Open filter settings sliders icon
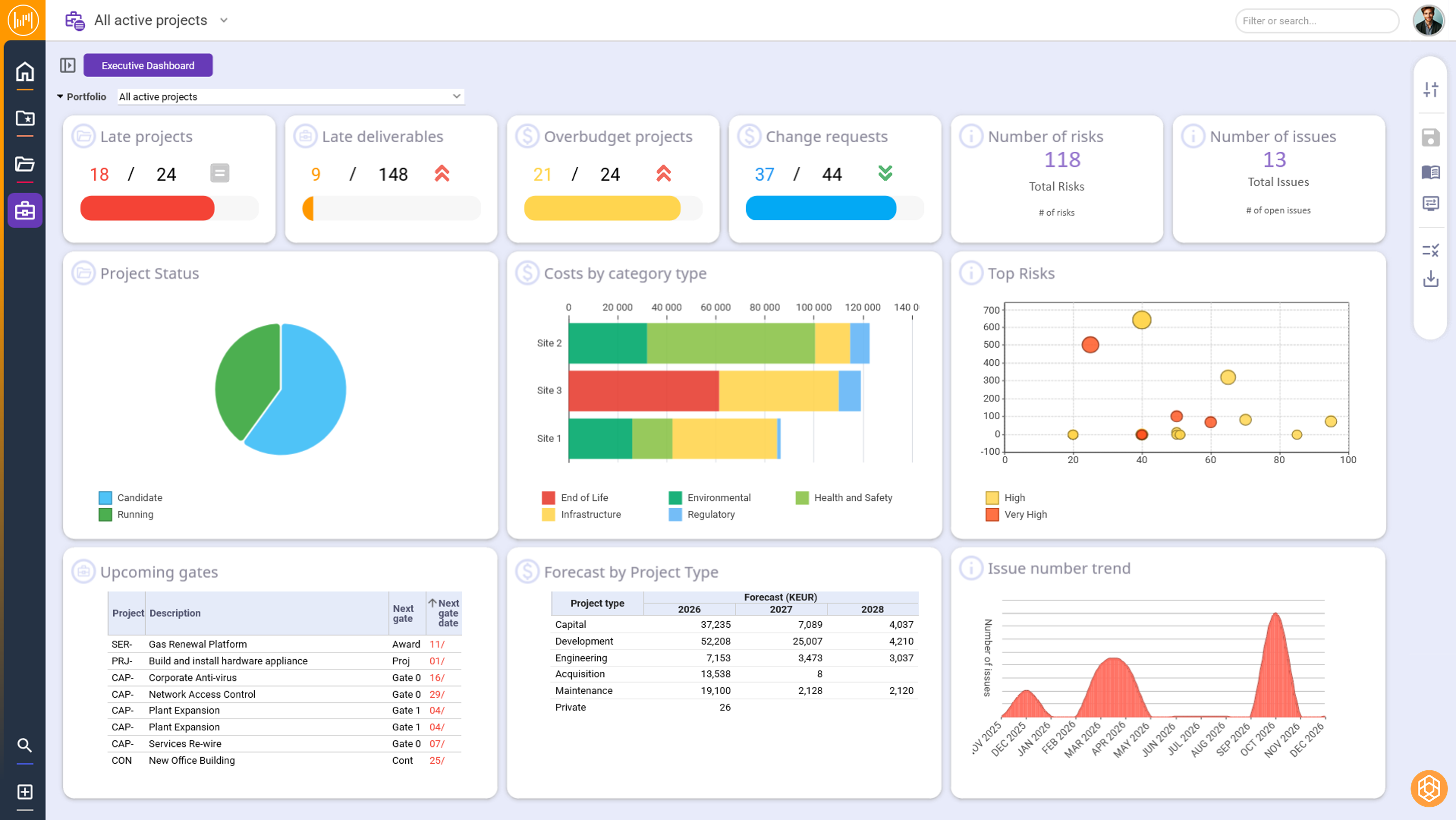This screenshot has height=820, width=1456. click(1430, 89)
